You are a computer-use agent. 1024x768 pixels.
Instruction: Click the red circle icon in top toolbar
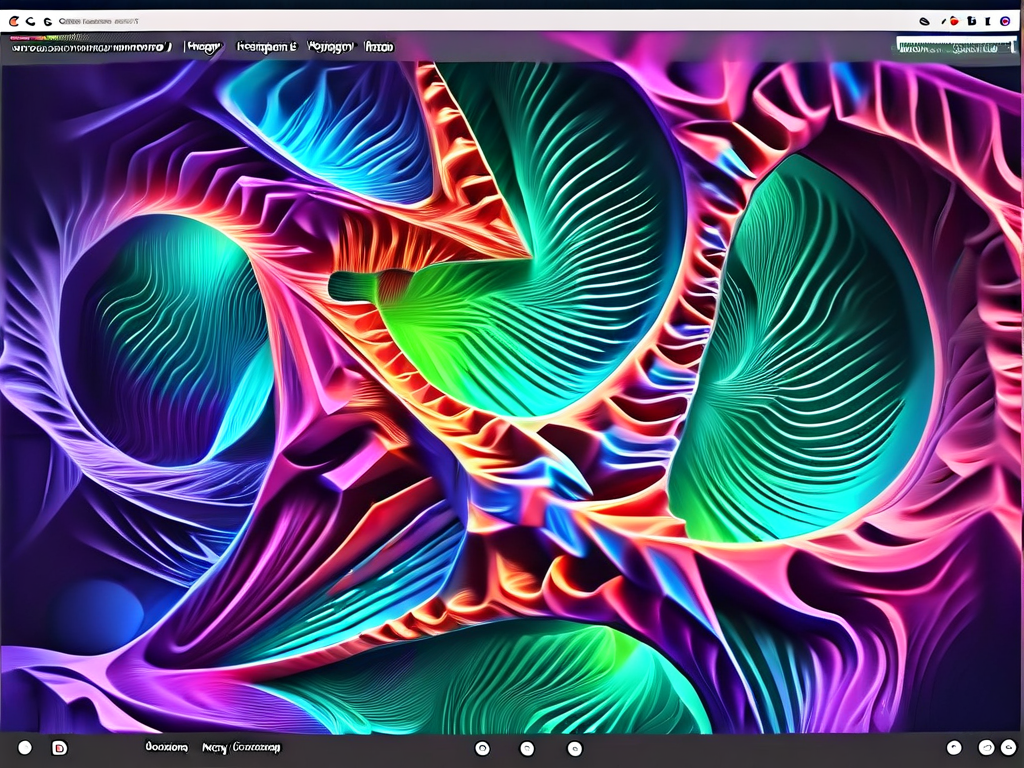click(954, 20)
